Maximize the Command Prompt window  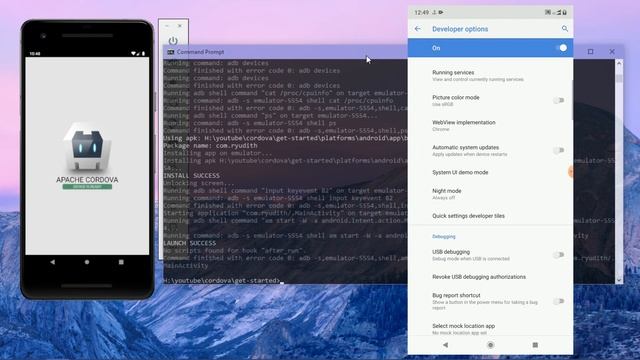click(590, 51)
